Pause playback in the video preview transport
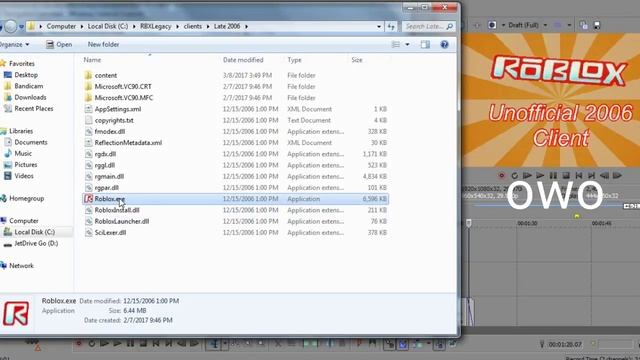The image size is (640, 360). (553, 176)
